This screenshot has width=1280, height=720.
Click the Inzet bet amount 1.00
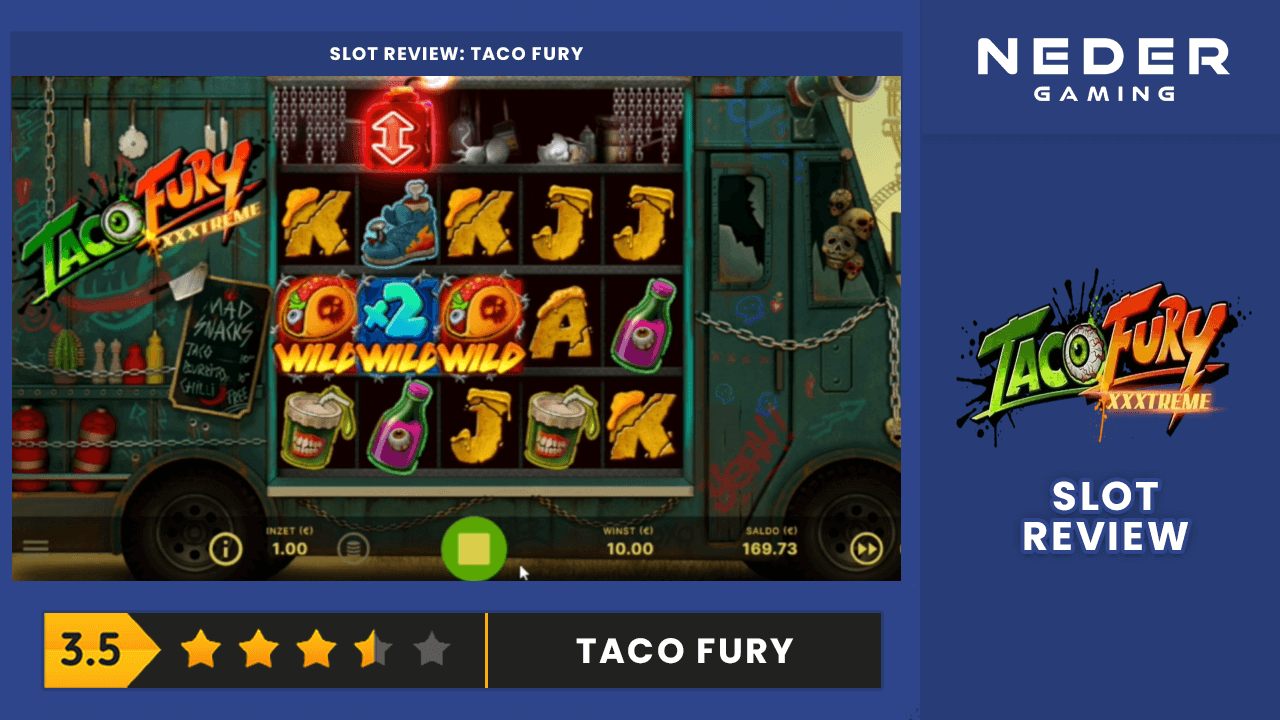(290, 549)
